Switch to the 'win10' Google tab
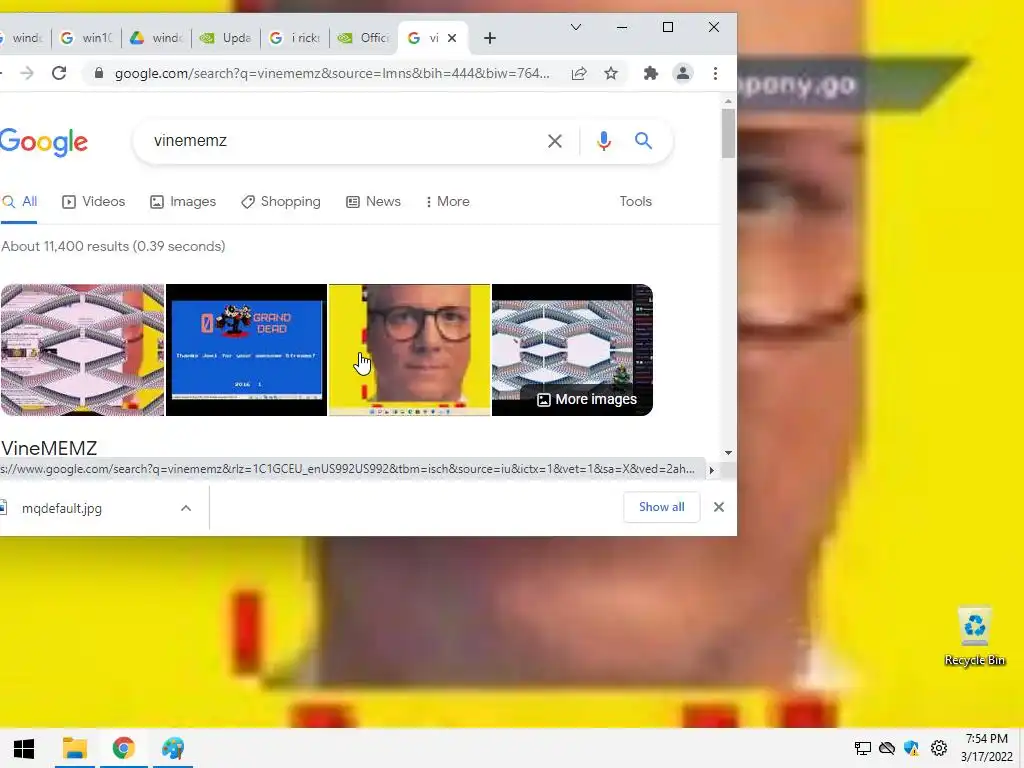The width and height of the screenshot is (1024, 768). (x=86, y=39)
